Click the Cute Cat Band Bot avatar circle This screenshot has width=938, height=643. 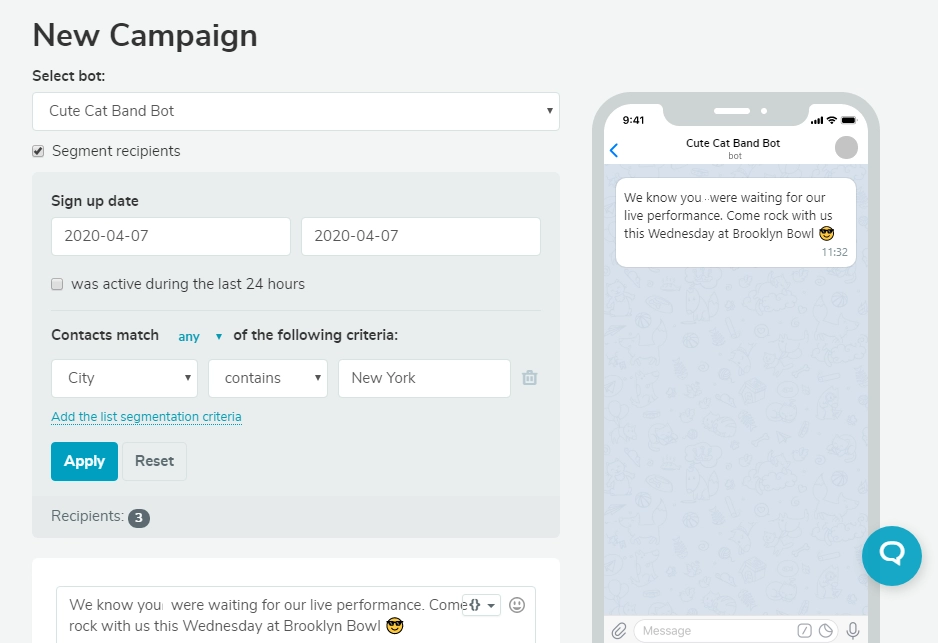point(846,147)
